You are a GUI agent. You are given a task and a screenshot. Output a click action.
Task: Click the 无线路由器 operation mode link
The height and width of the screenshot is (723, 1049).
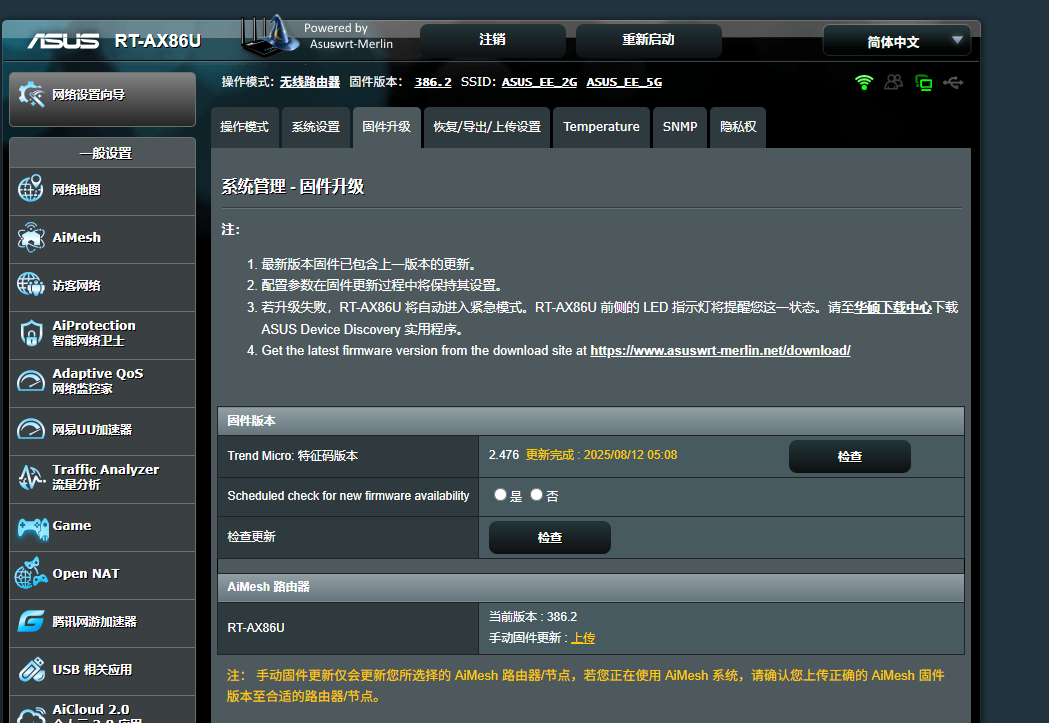tap(310, 82)
